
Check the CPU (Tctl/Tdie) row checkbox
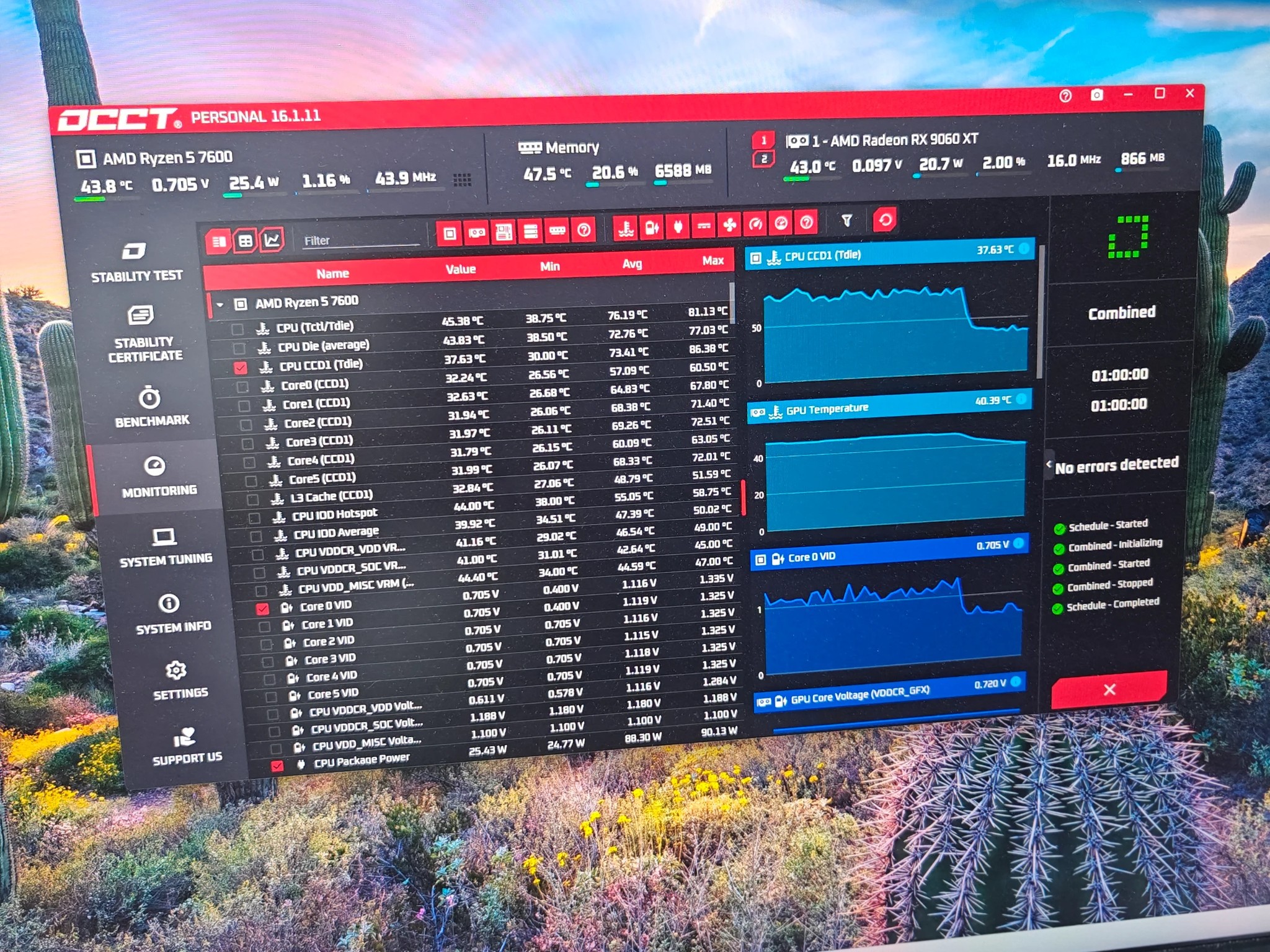coord(237,330)
